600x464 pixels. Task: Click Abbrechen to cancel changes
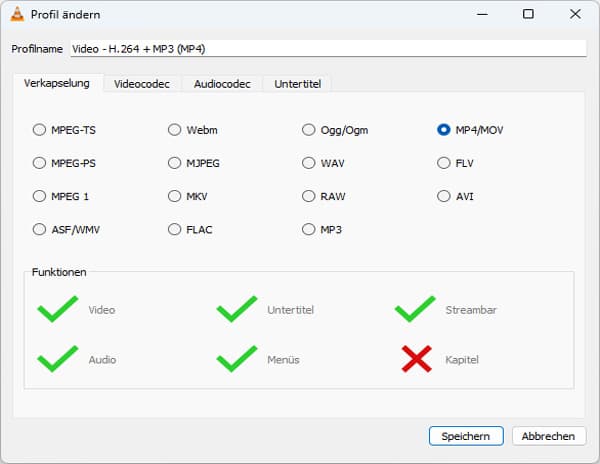[x=548, y=436]
